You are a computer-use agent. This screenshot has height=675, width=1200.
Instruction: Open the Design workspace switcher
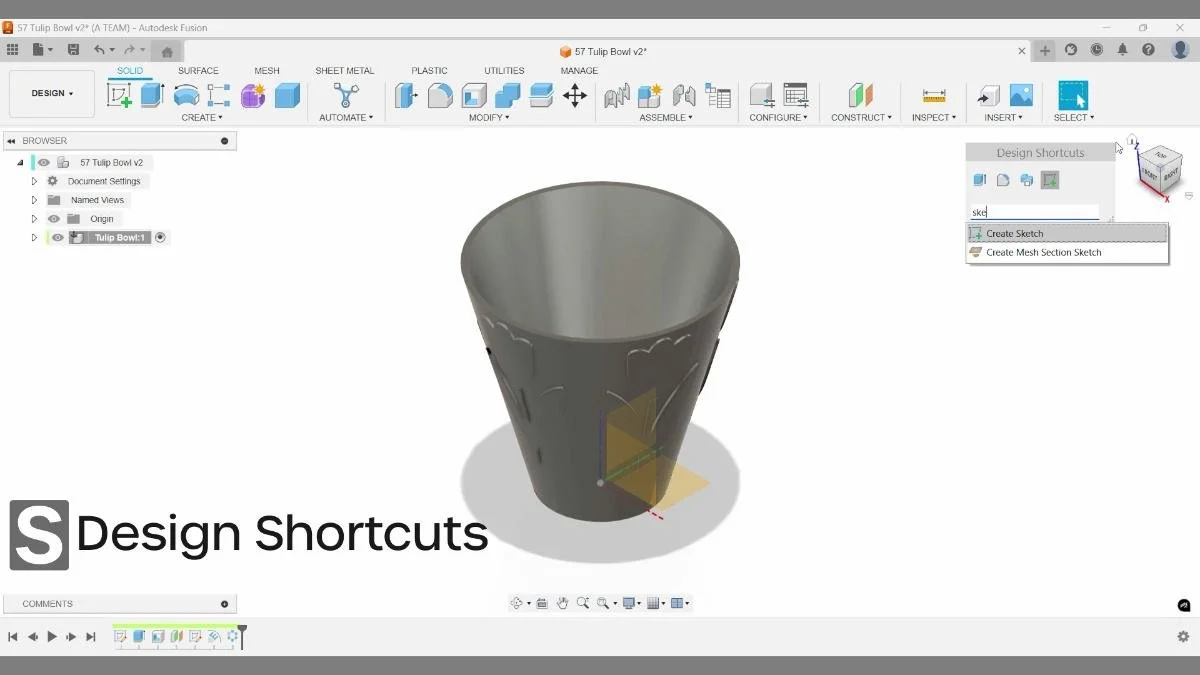pos(52,93)
